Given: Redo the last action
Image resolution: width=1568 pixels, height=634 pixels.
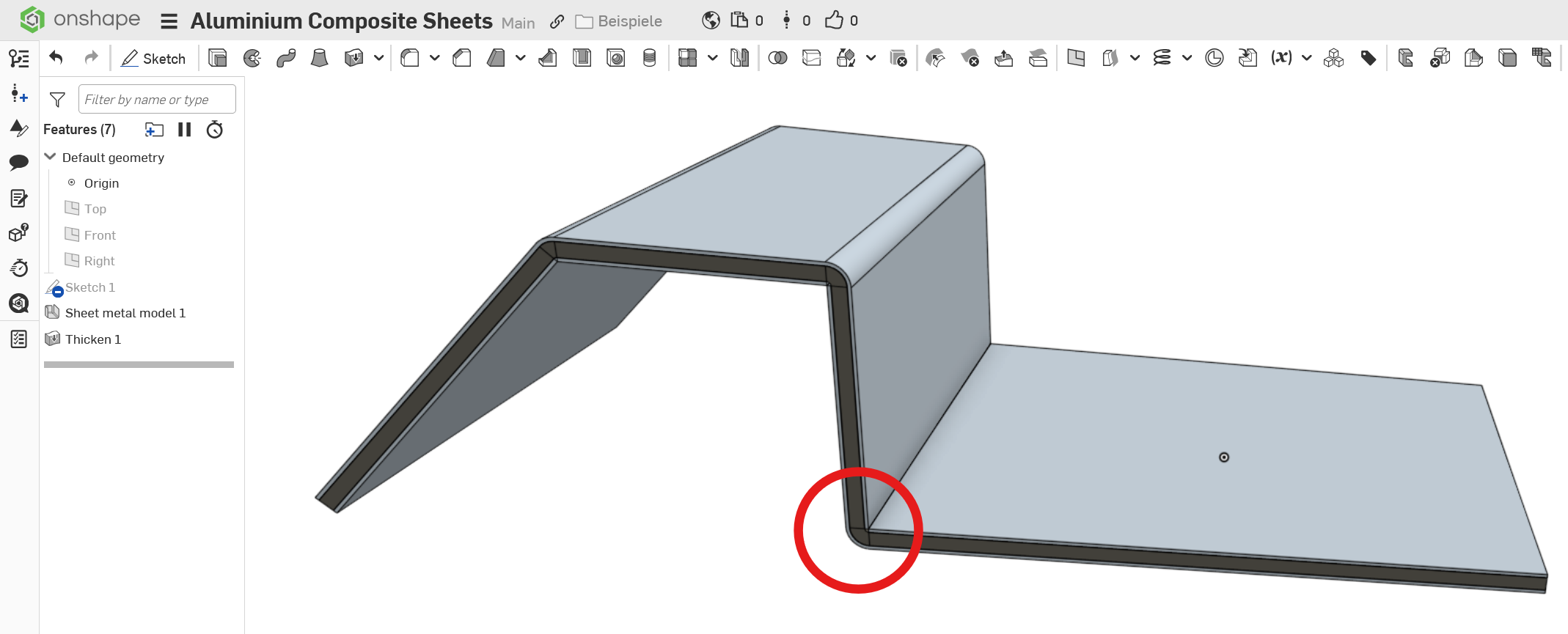Looking at the screenshot, I should pos(91,58).
